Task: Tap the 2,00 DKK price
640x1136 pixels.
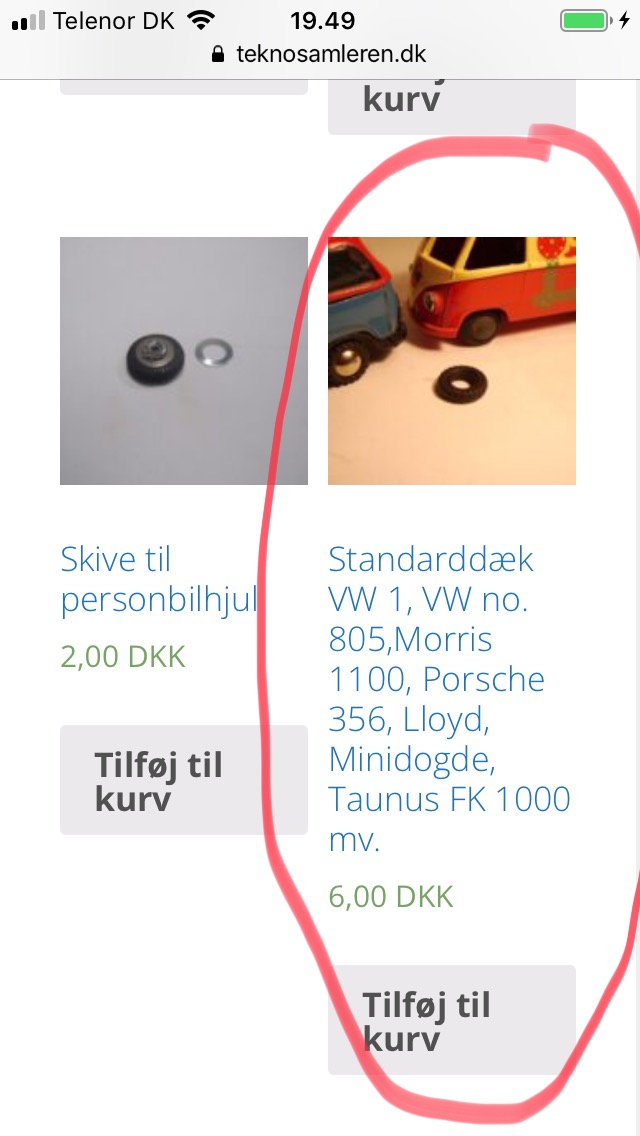Action: [123, 656]
